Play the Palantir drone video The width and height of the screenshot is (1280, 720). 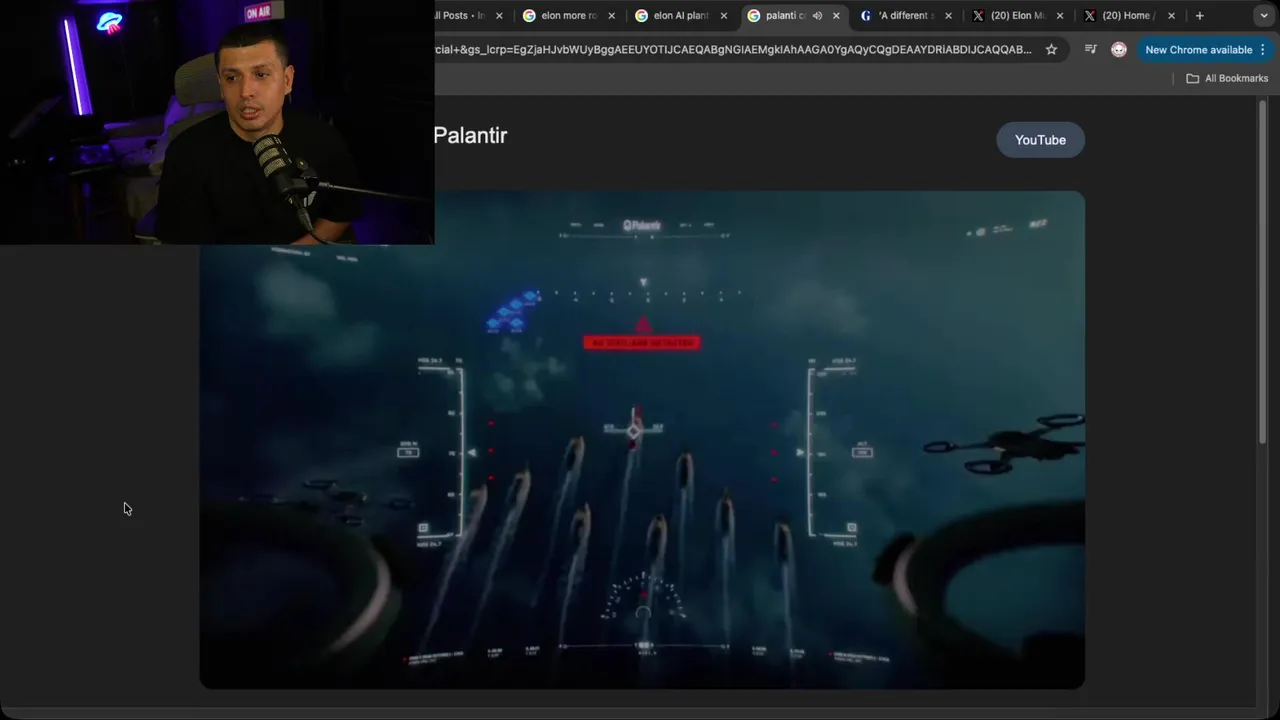tap(642, 440)
